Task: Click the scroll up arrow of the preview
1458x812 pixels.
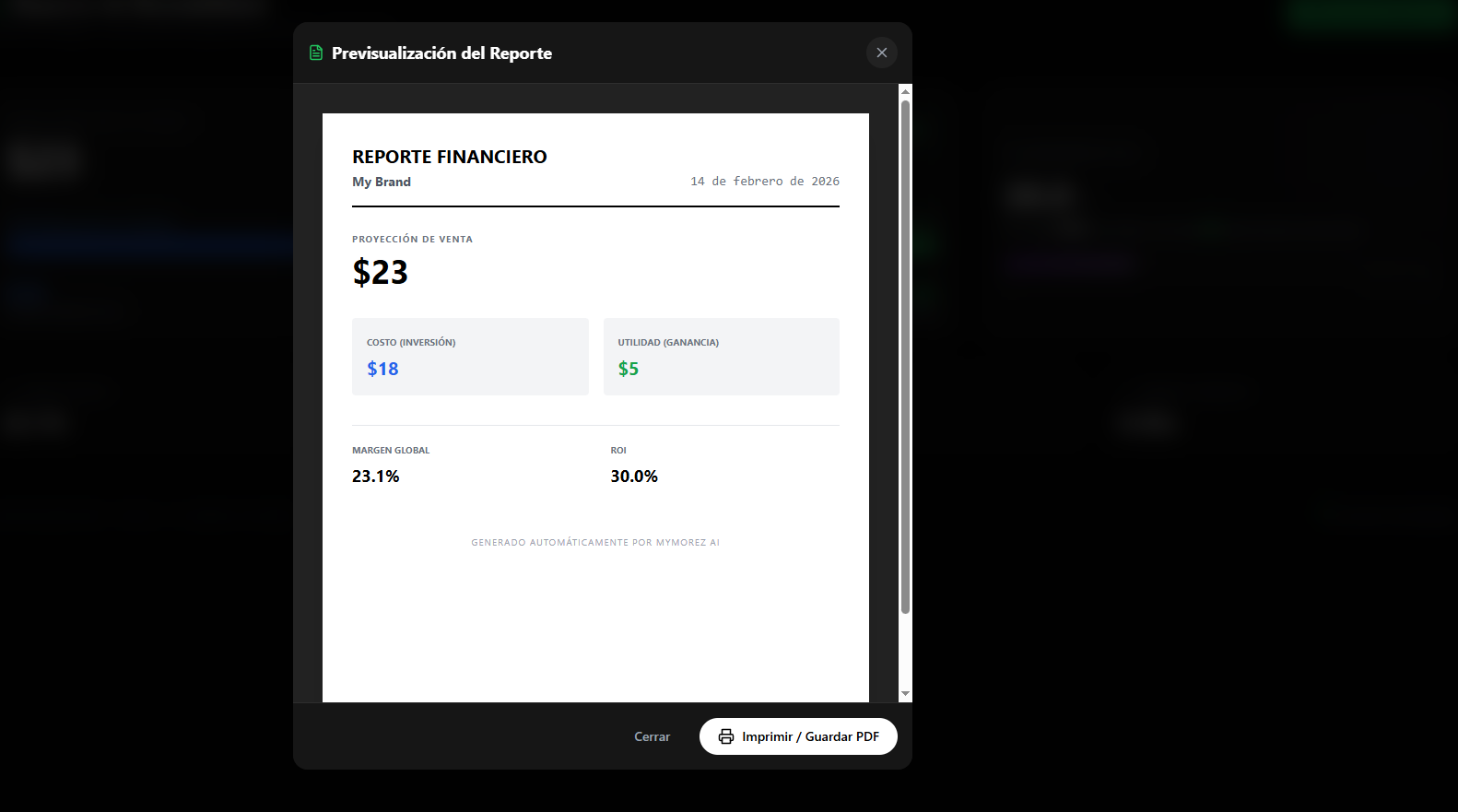Action: click(x=905, y=91)
